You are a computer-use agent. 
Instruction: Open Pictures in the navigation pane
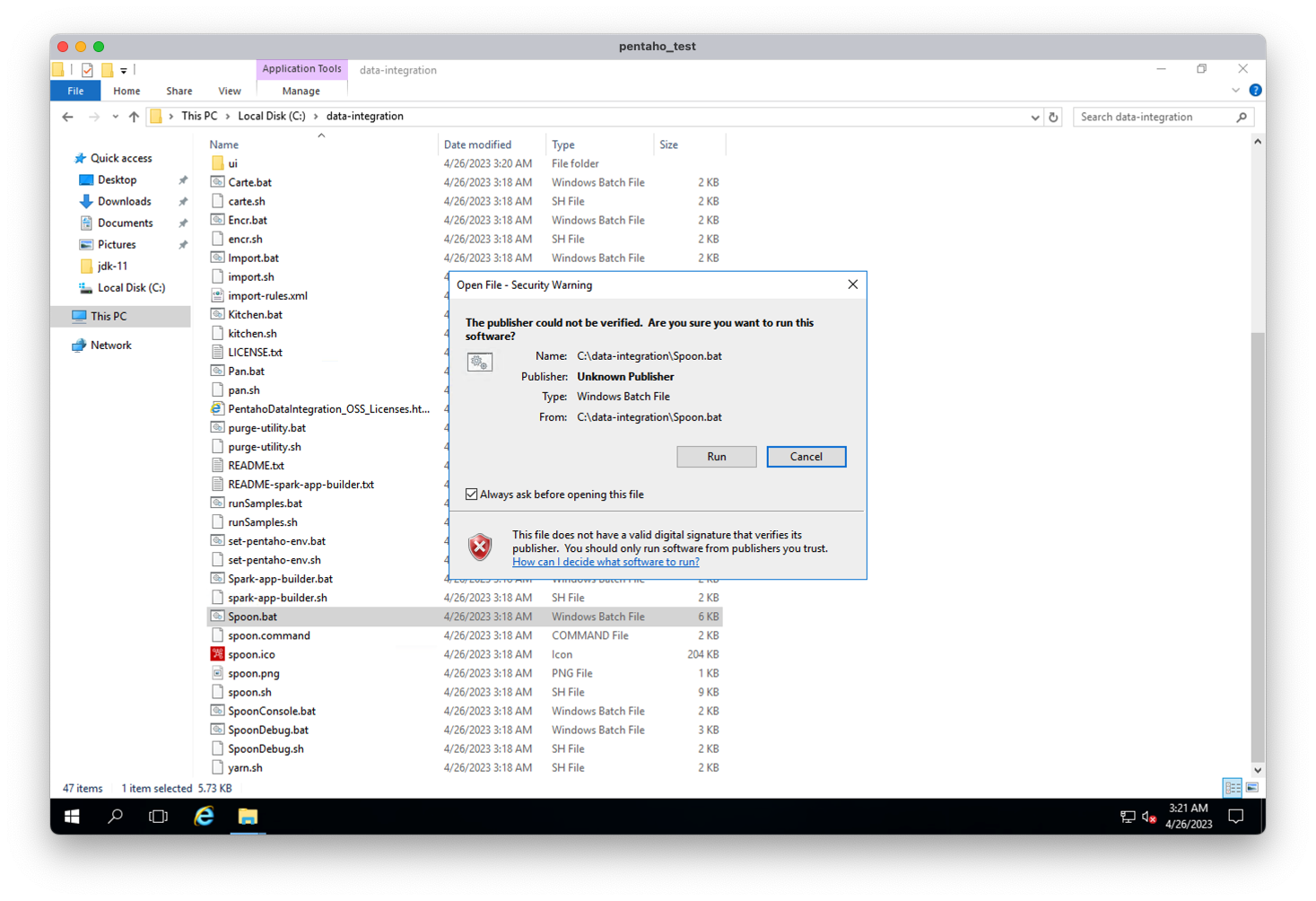(x=117, y=244)
